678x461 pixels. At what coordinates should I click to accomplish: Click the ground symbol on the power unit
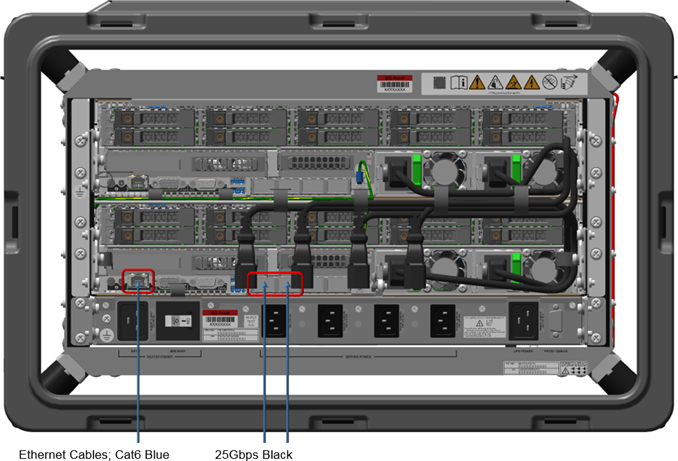[106, 335]
